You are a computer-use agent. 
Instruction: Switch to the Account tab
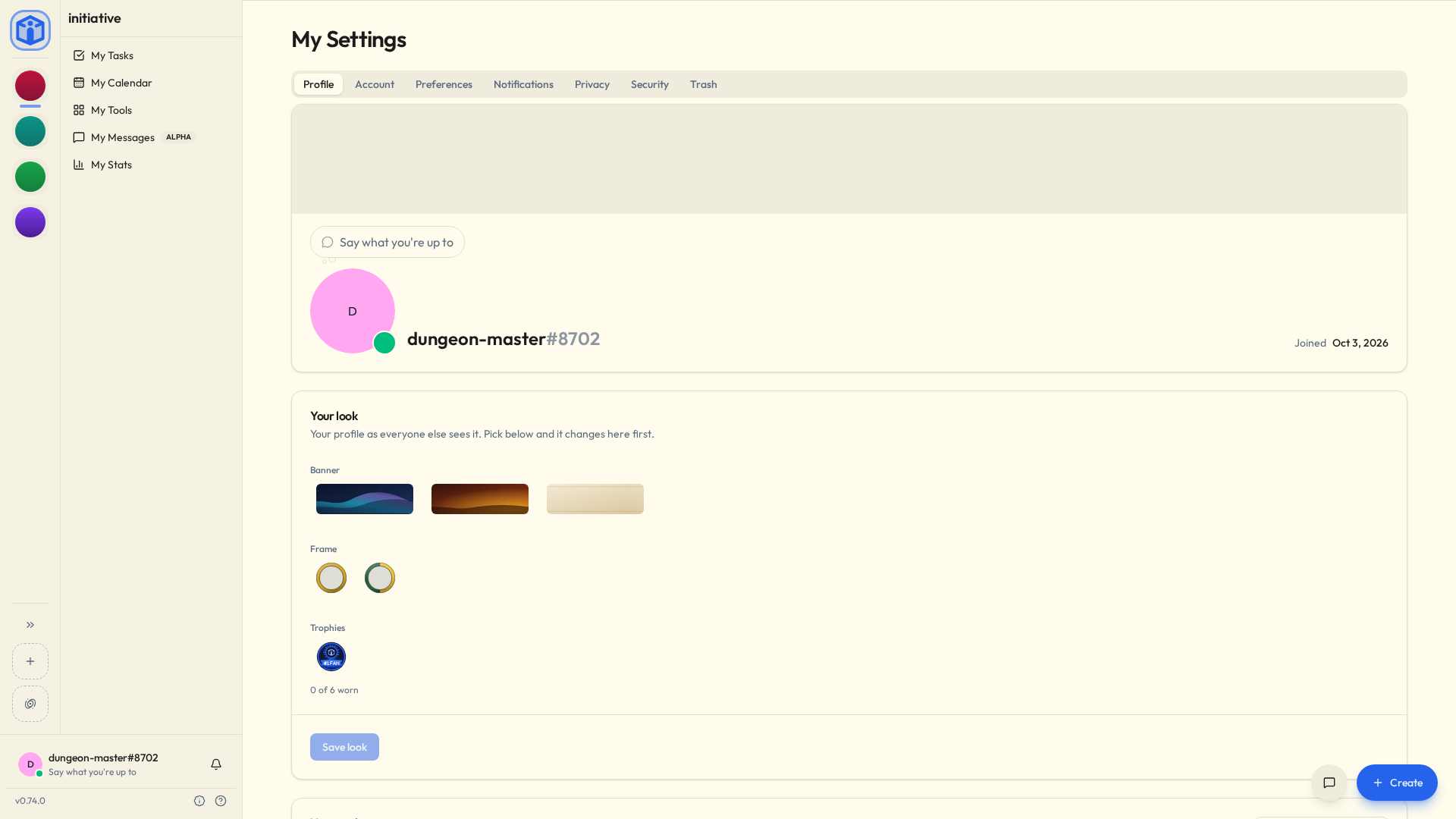[x=375, y=84]
